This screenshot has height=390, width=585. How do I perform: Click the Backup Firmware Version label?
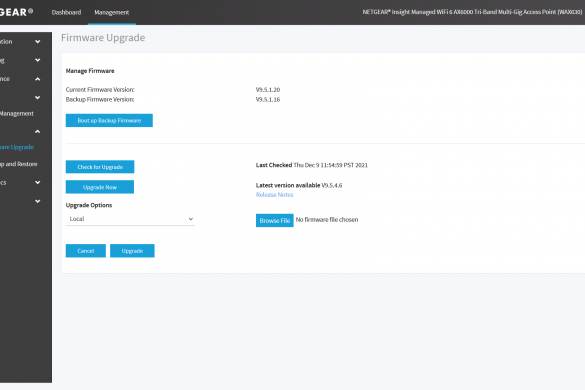pos(100,100)
